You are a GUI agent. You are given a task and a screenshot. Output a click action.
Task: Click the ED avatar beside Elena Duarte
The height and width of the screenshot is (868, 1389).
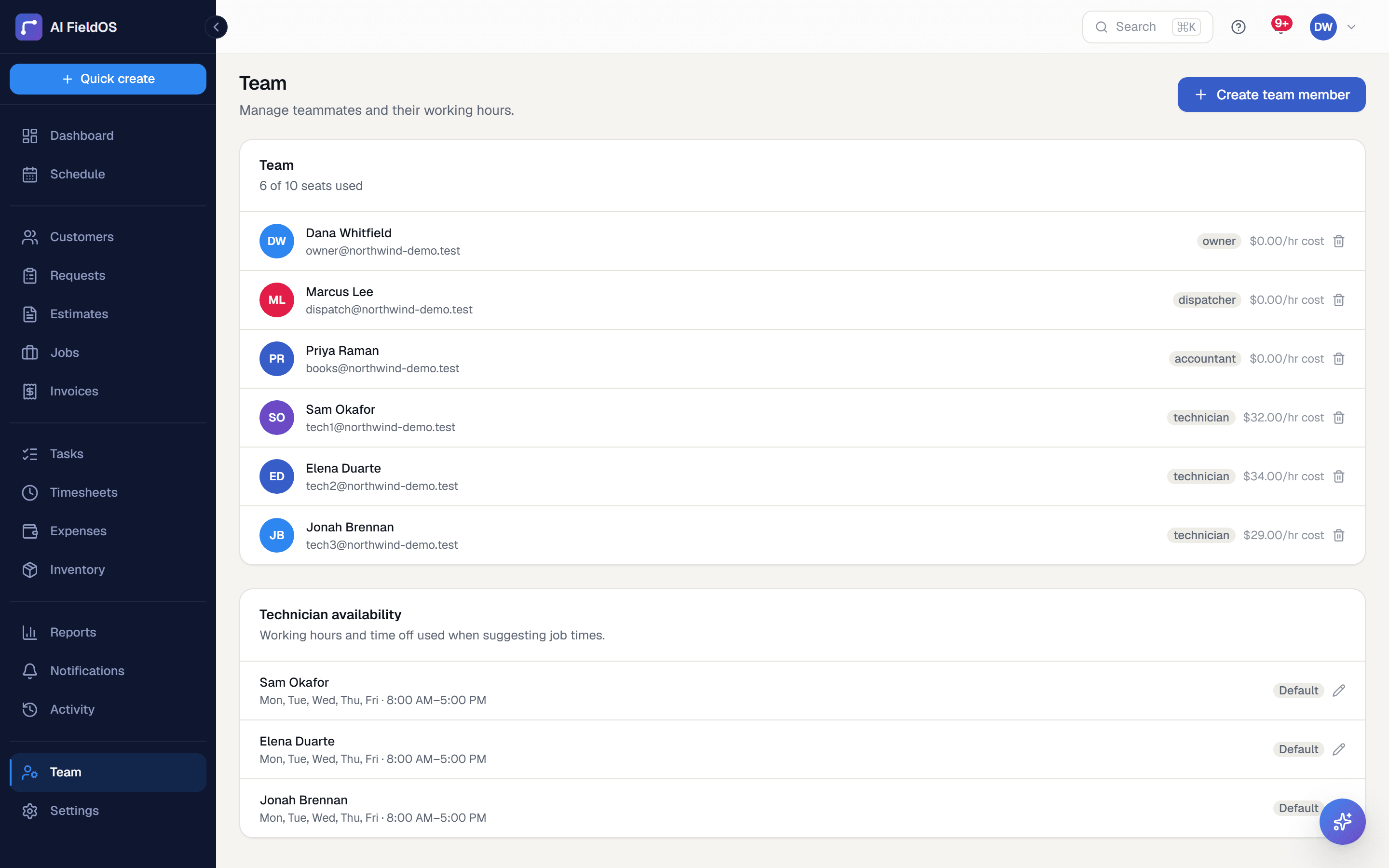click(x=277, y=476)
